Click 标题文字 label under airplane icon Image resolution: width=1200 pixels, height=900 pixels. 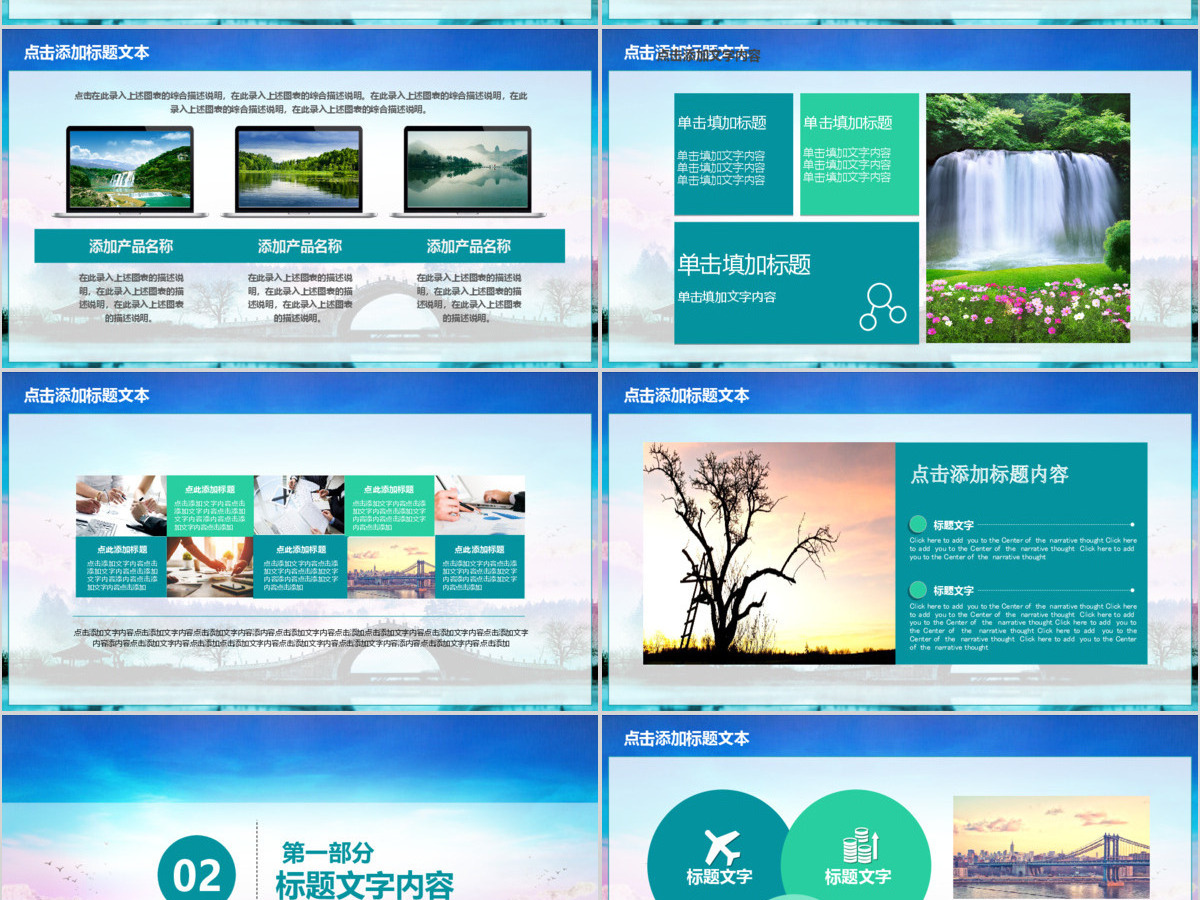[x=719, y=877]
